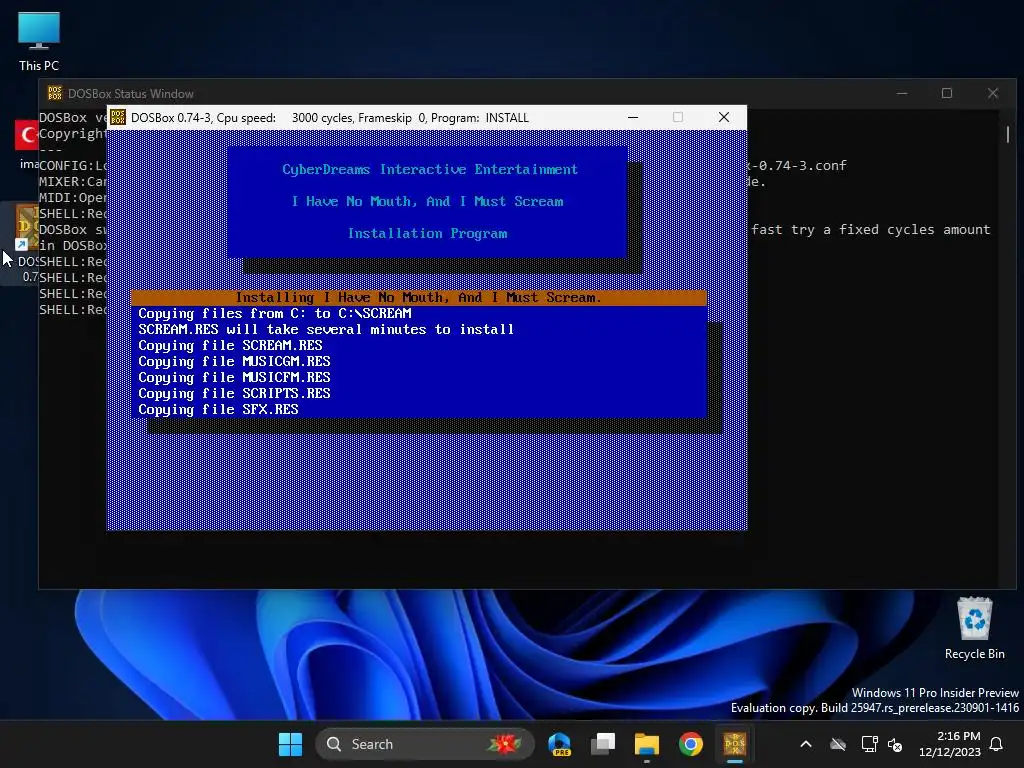Open Task View from the taskbar
1024x768 pixels.
(x=603, y=744)
